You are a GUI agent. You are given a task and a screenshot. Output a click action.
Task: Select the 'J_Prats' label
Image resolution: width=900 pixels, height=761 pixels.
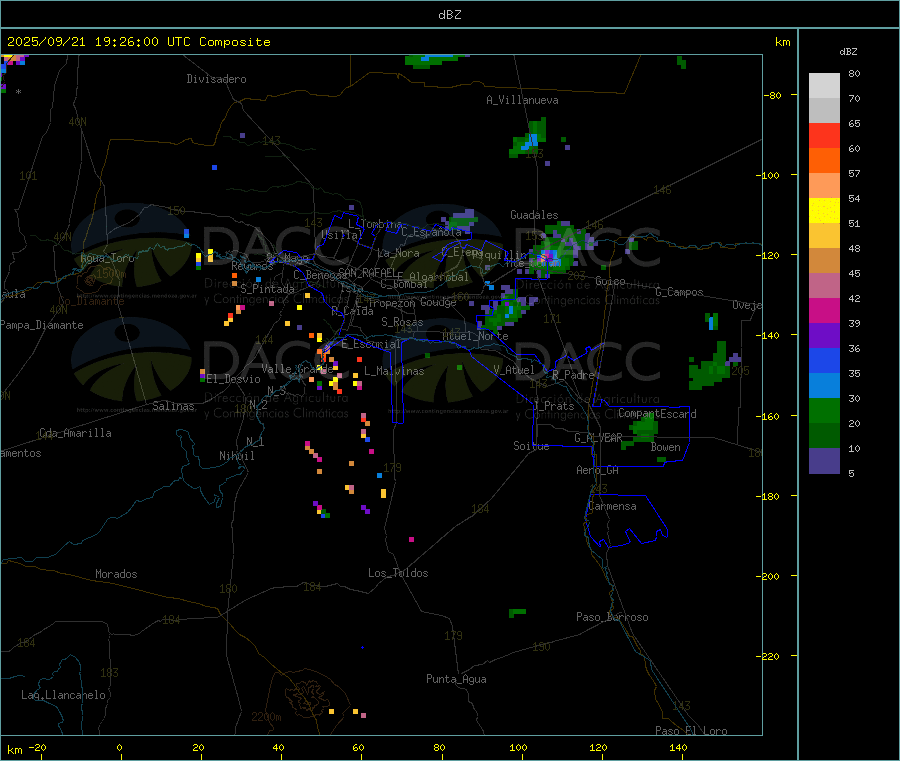pyautogui.click(x=554, y=405)
